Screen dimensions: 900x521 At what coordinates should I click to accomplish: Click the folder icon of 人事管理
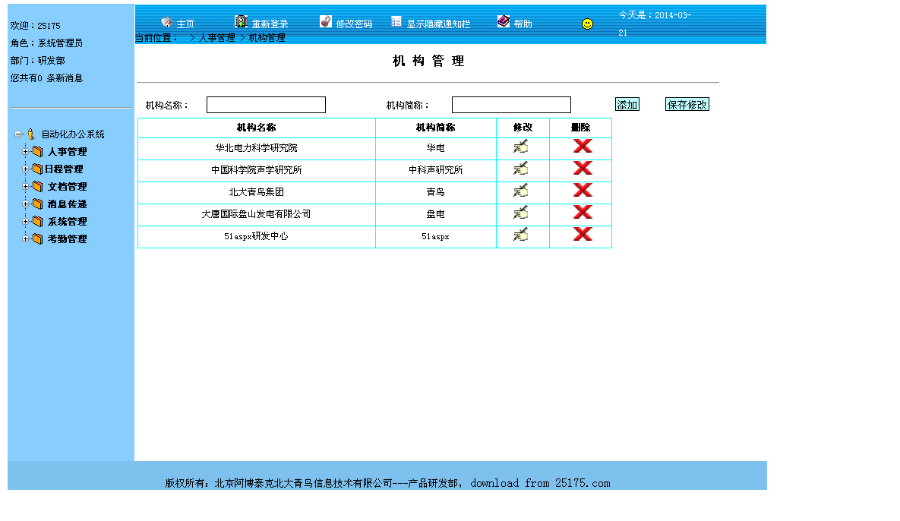coord(38,151)
